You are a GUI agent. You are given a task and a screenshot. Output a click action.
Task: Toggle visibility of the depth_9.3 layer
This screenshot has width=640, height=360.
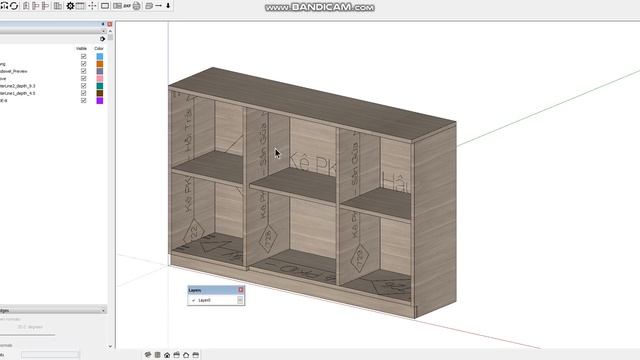(x=84, y=86)
